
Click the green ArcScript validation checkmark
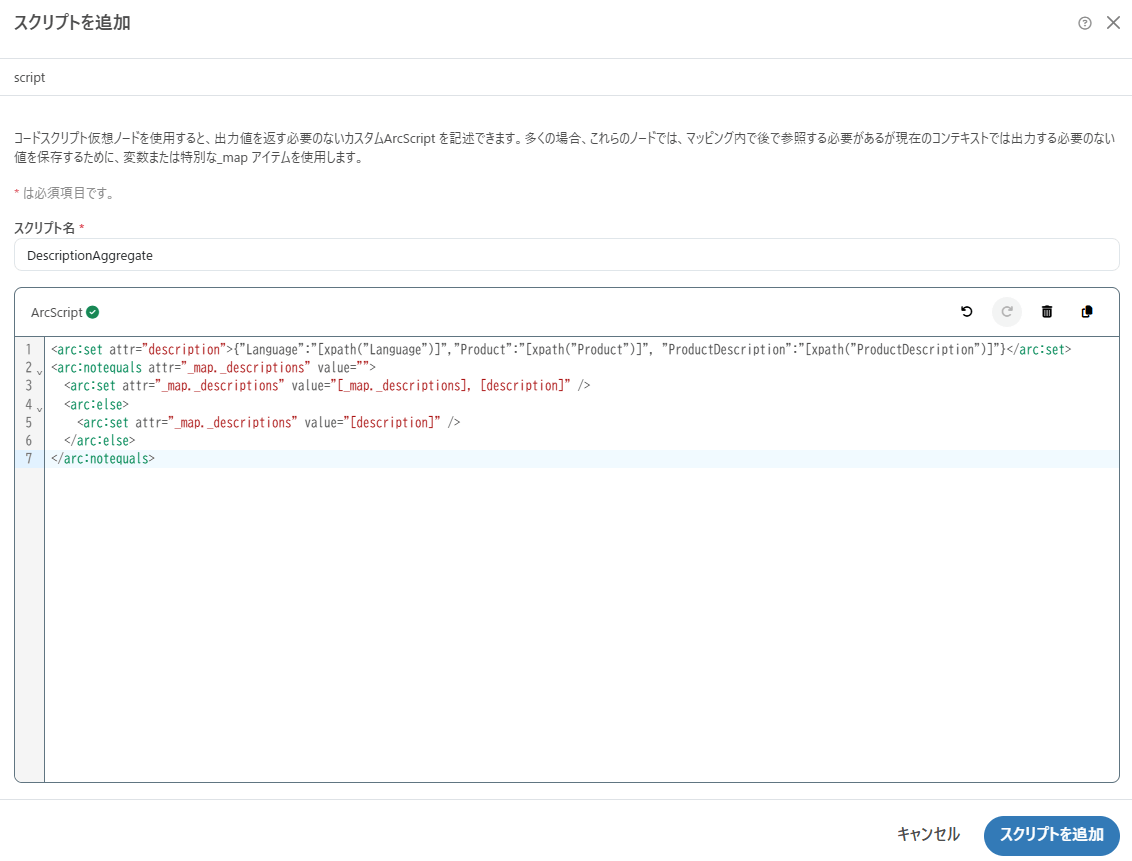[92, 312]
